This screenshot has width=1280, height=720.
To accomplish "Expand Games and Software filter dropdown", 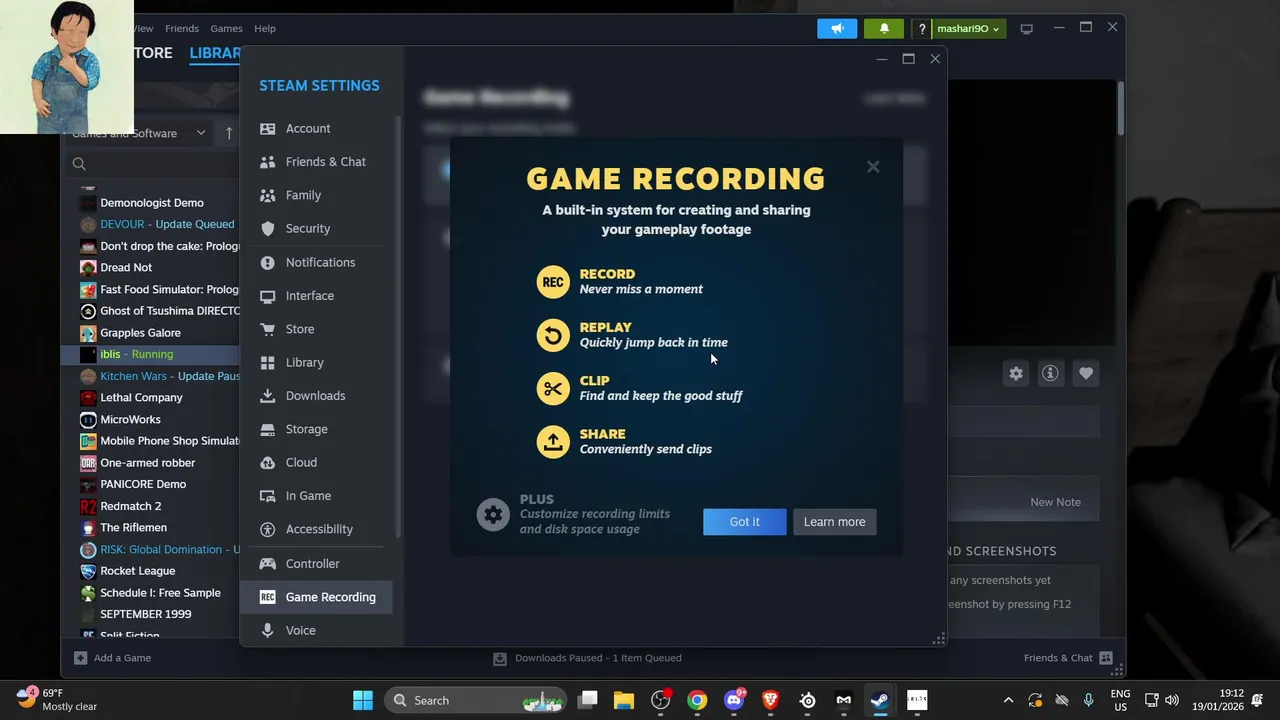I will click(201, 133).
